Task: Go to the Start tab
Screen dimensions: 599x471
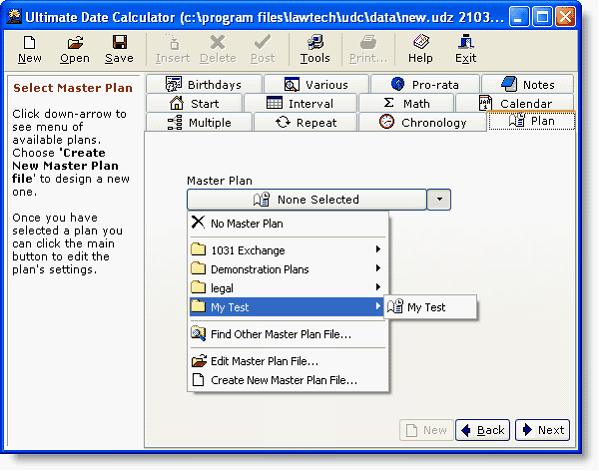Action: click(x=194, y=103)
